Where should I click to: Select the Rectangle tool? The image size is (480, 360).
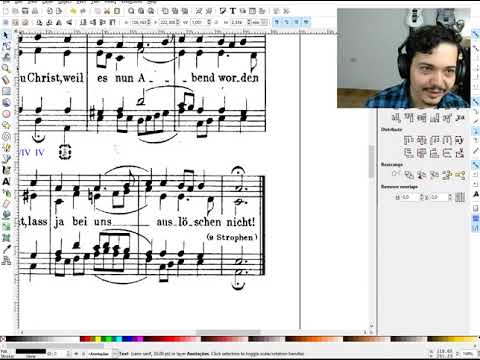[6, 91]
